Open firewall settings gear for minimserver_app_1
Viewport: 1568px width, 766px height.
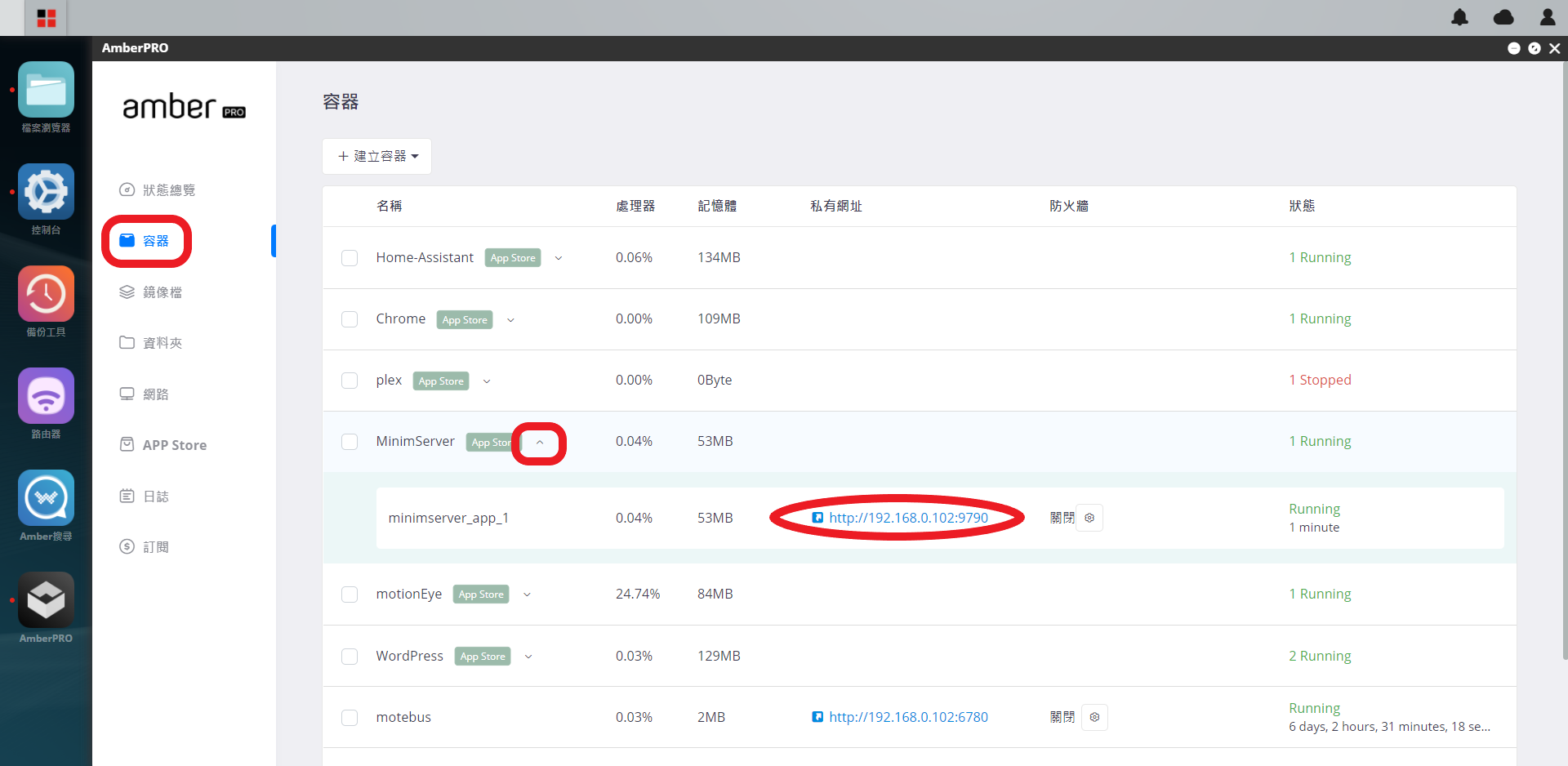point(1089,518)
